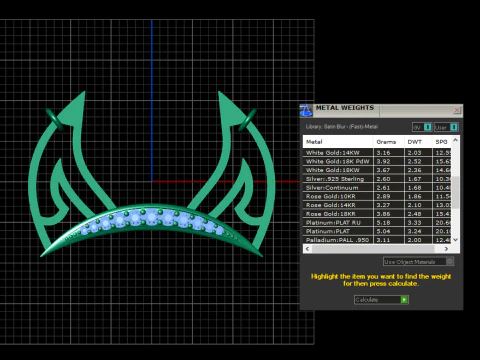Viewport: 480px width, 360px height.
Task: Click the right jump ring on the pendant
Action: coord(247,119)
